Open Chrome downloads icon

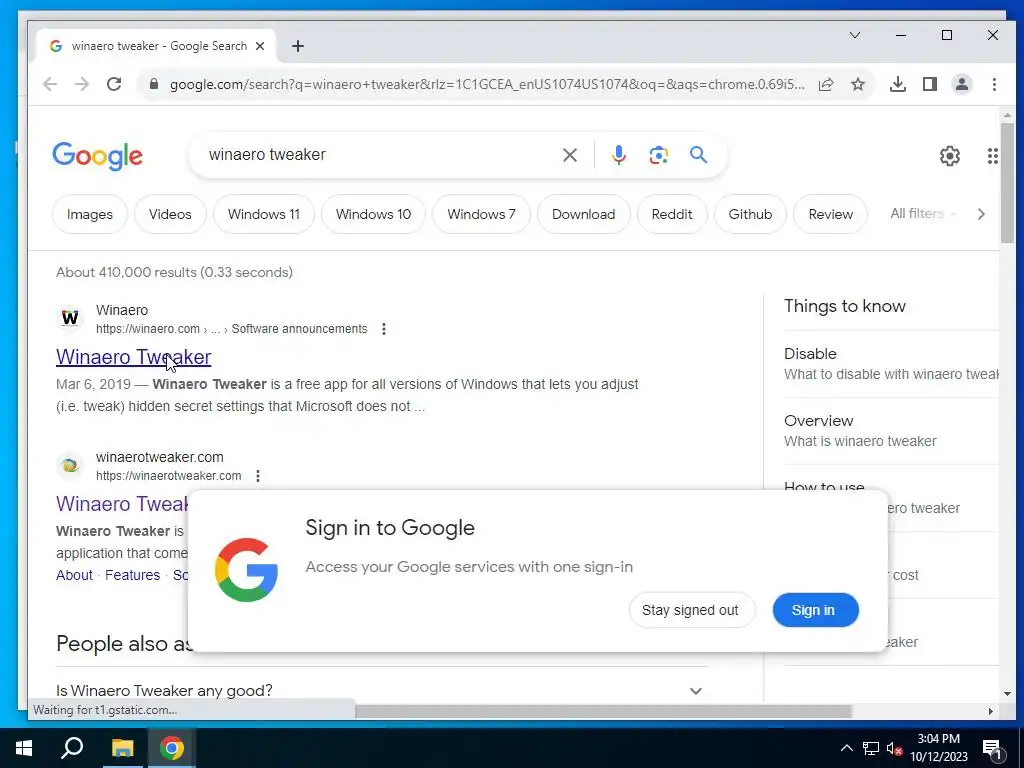coord(898,84)
